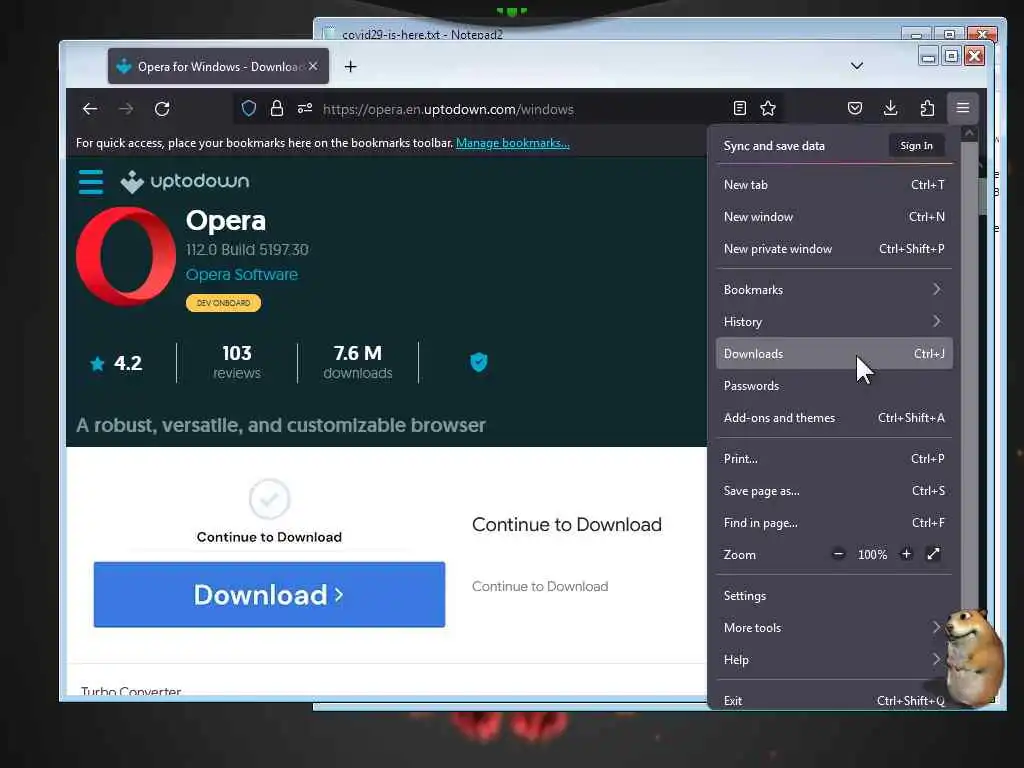Click the DEV ONBOARD badge

(223, 303)
